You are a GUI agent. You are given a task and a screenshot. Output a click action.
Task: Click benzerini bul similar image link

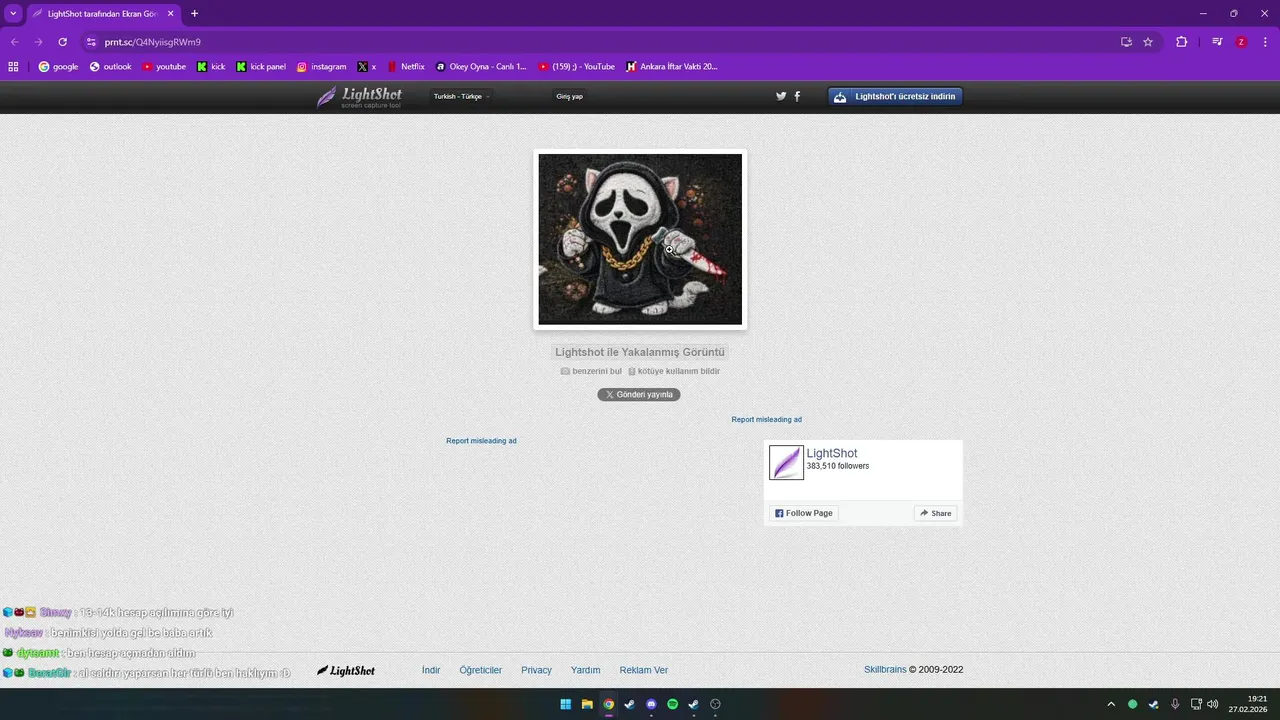pyautogui.click(x=591, y=371)
